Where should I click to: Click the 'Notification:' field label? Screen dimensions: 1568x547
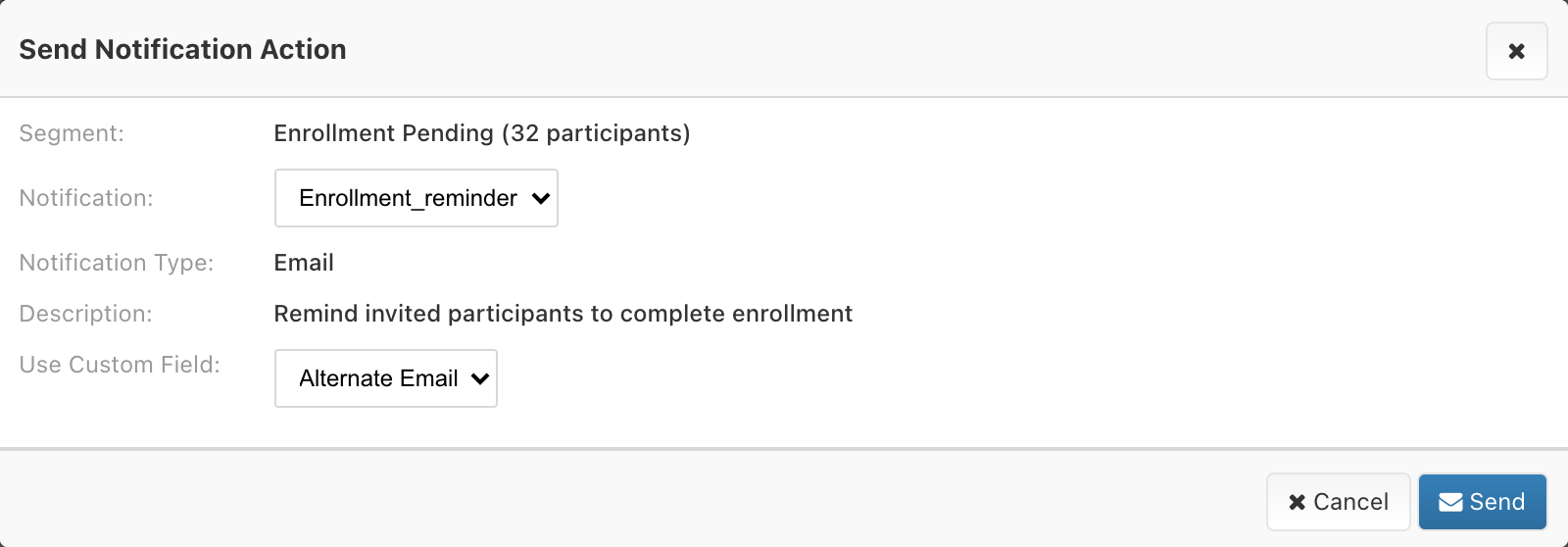pos(86,198)
